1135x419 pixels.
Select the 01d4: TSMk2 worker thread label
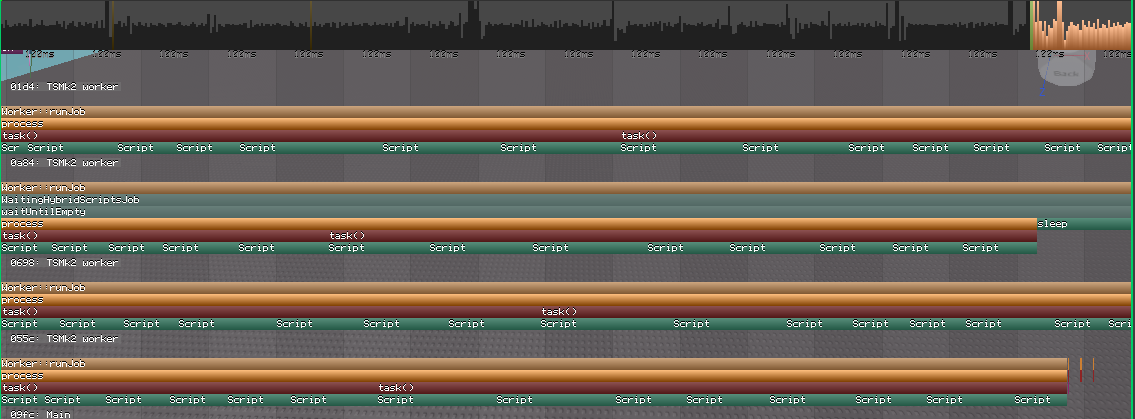(64, 87)
